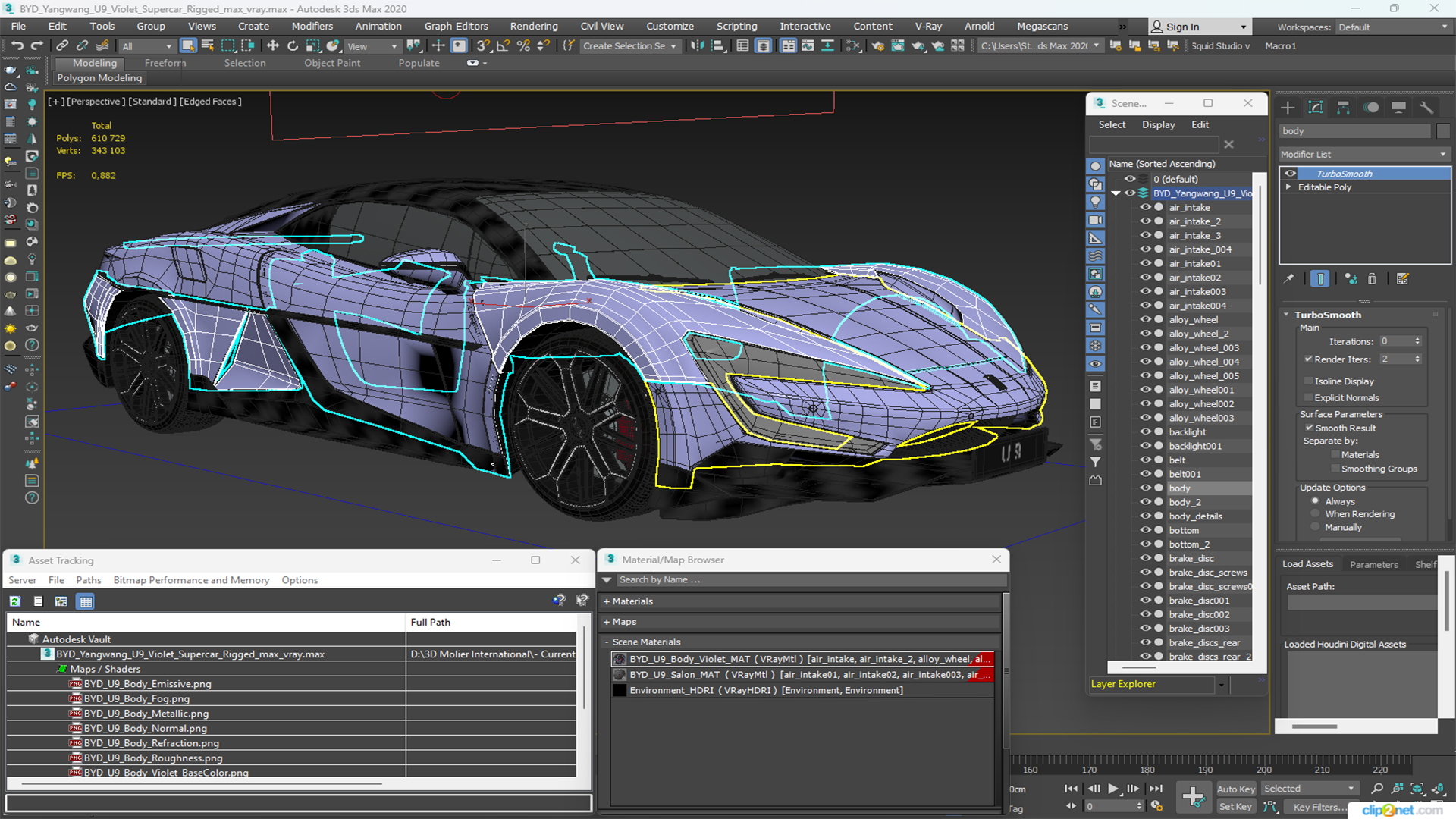Screen dimensions: 1456x819
Task: Click Zoom Extents Selected viewport icon
Action: click(x=1417, y=789)
